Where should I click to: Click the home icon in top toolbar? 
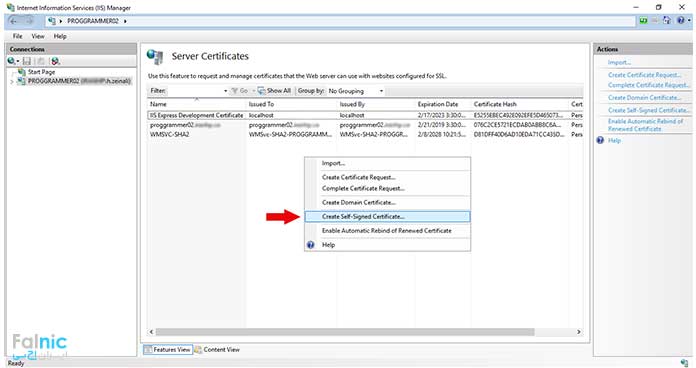(667, 20)
